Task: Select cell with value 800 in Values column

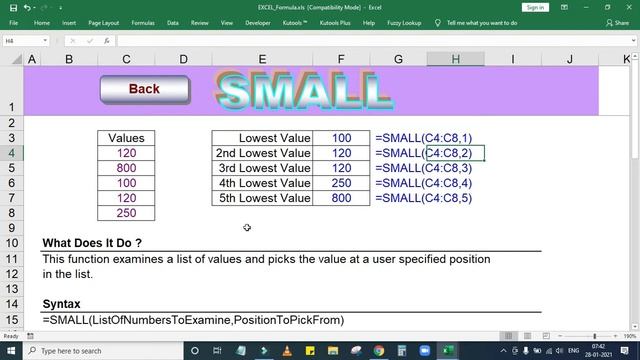Action: pyautogui.click(x=126, y=168)
